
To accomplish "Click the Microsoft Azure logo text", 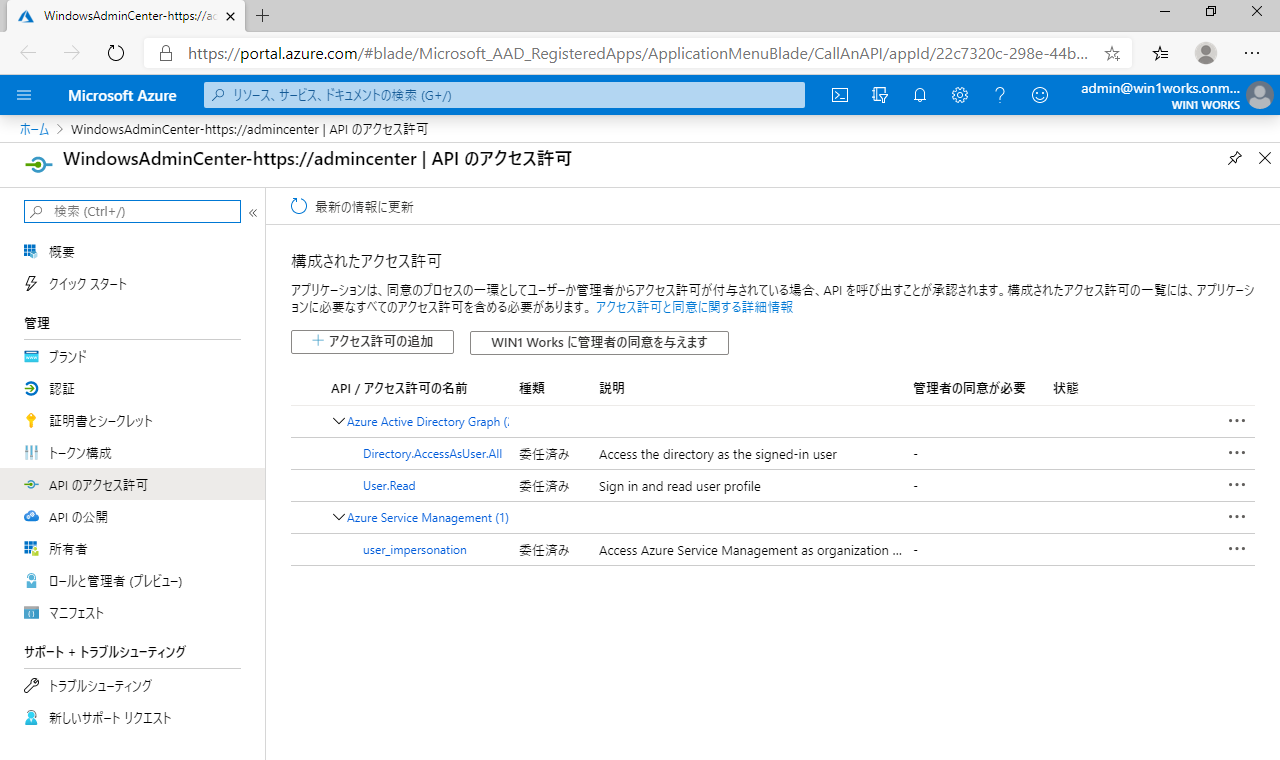I will (x=122, y=95).
